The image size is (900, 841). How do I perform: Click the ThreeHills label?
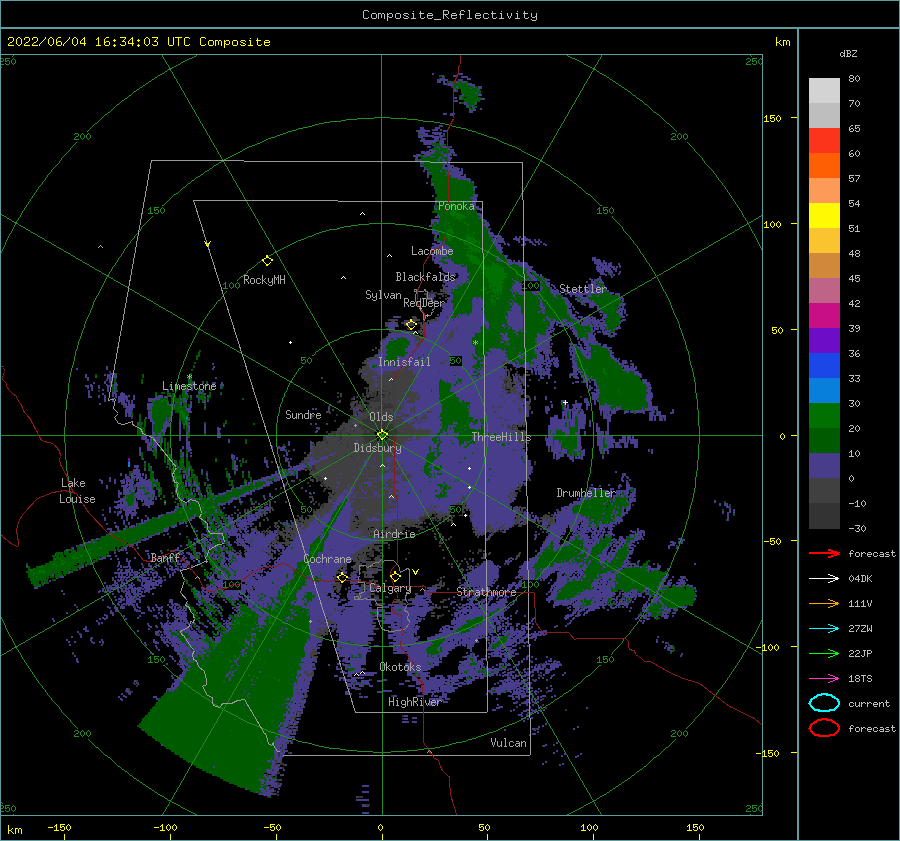coord(502,437)
